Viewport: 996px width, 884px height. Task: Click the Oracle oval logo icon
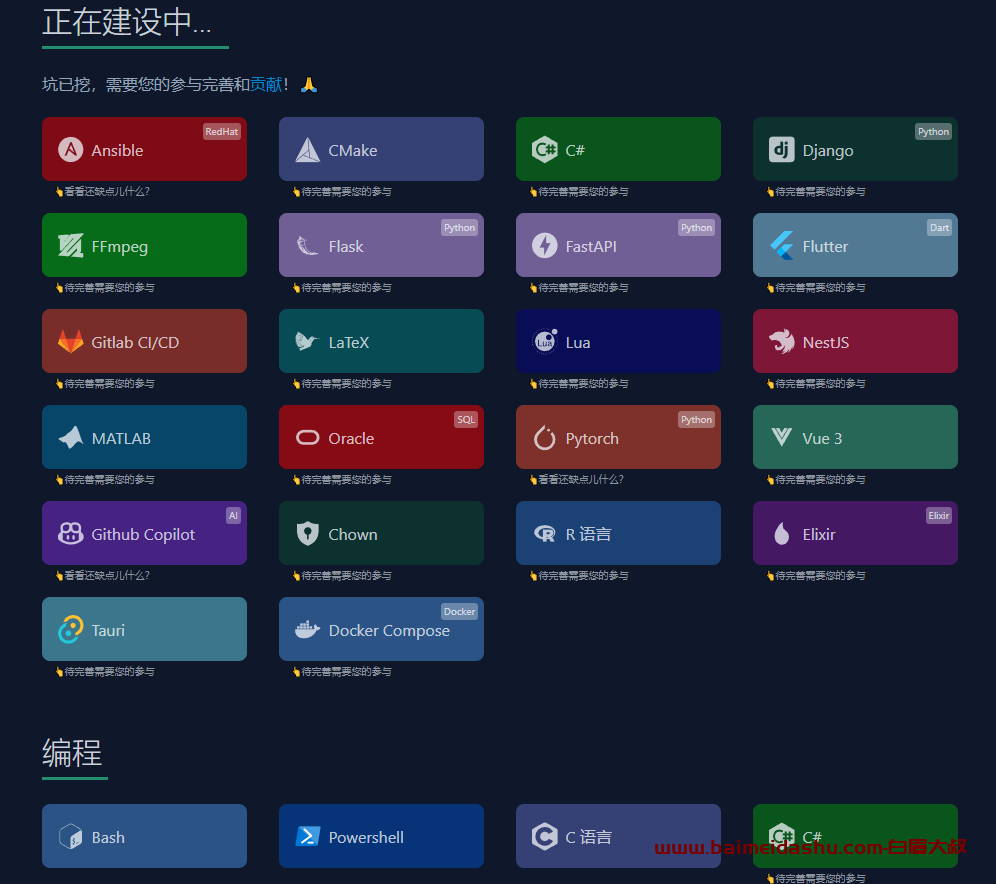(x=307, y=438)
